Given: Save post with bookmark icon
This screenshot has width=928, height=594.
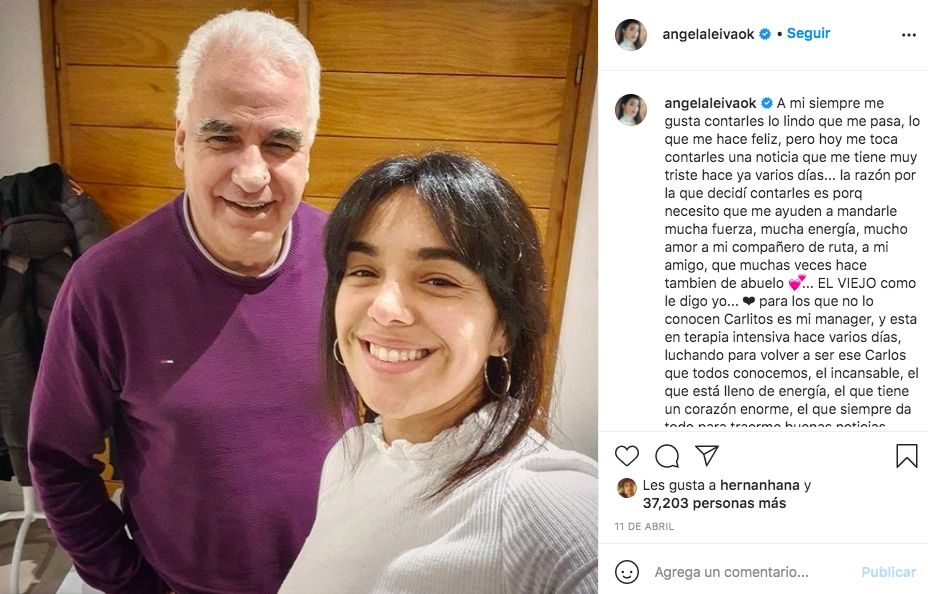Looking at the screenshot, I should tap(906, 456).
